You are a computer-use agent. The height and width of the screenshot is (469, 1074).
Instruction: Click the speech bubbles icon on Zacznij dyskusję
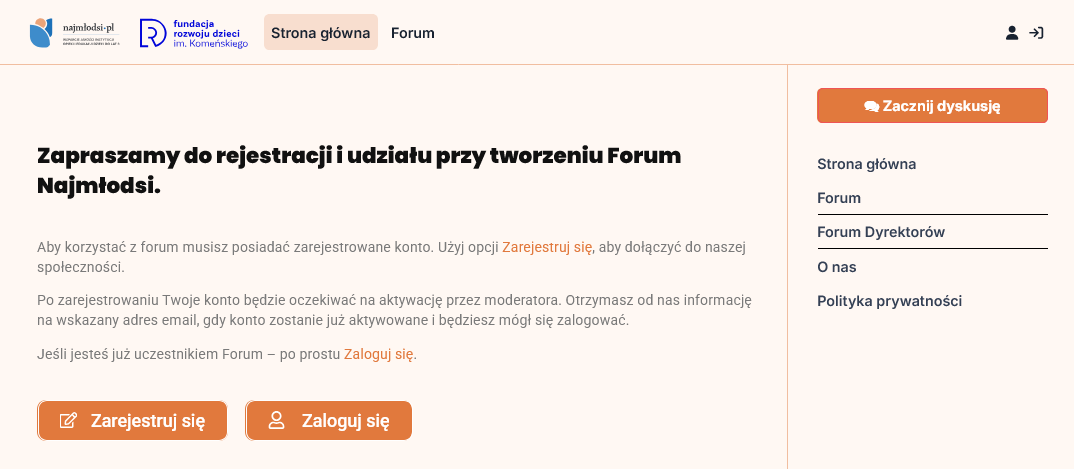click(x=871, y=106)
